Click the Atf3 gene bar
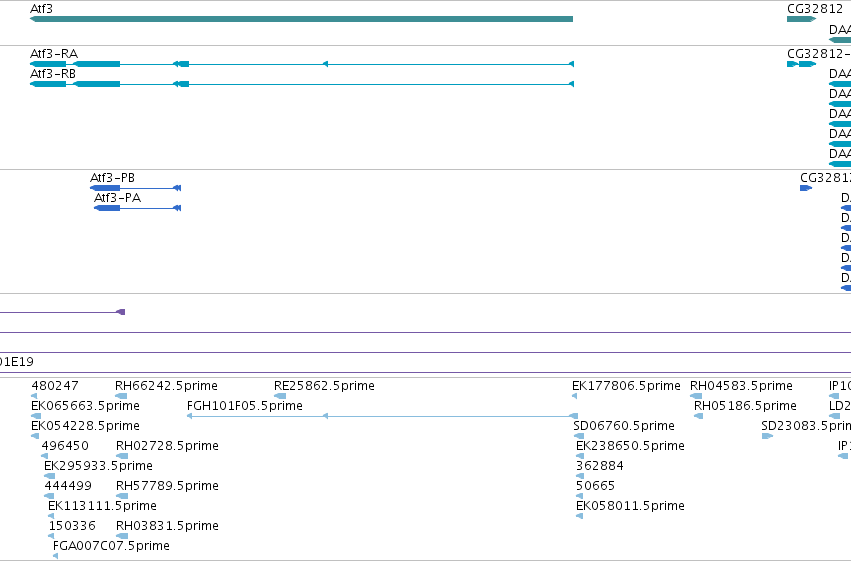 (301, 19)
